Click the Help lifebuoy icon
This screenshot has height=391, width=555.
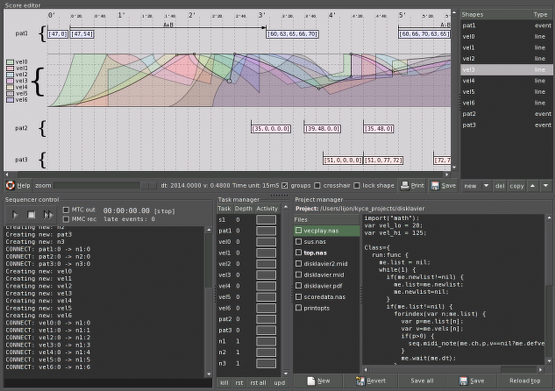click(10, 185)
